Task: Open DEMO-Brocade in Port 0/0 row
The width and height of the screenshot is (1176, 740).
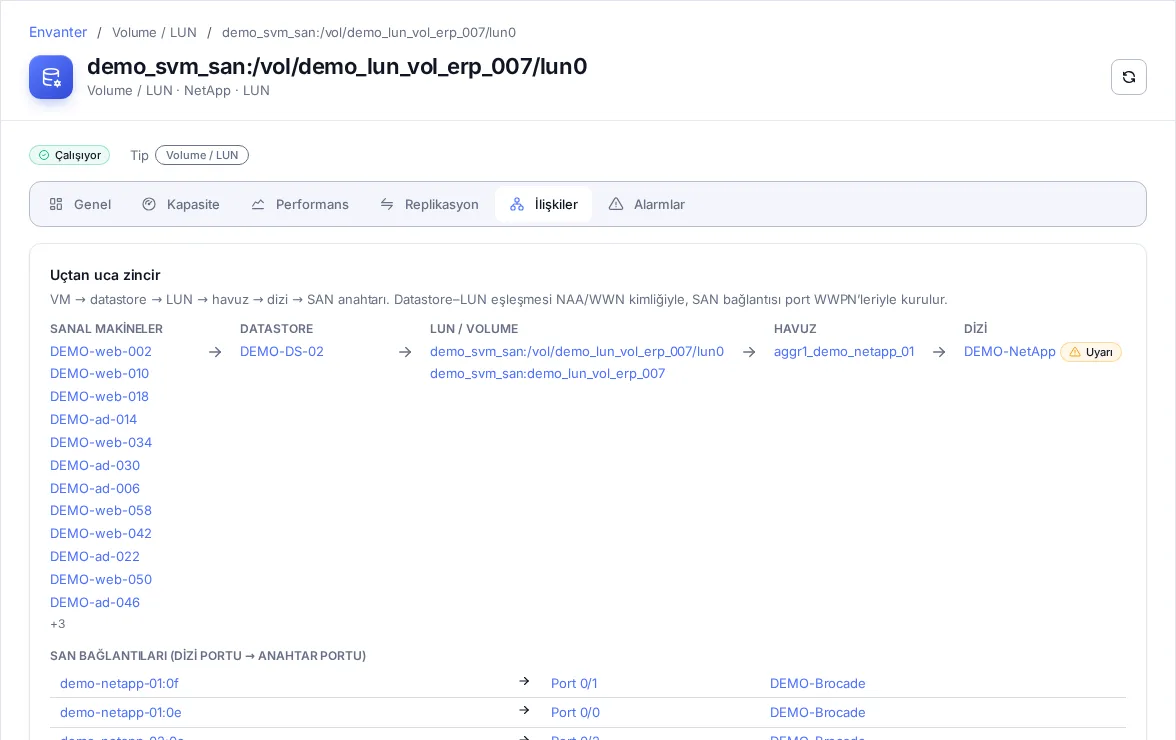Action: click(818, 713)
